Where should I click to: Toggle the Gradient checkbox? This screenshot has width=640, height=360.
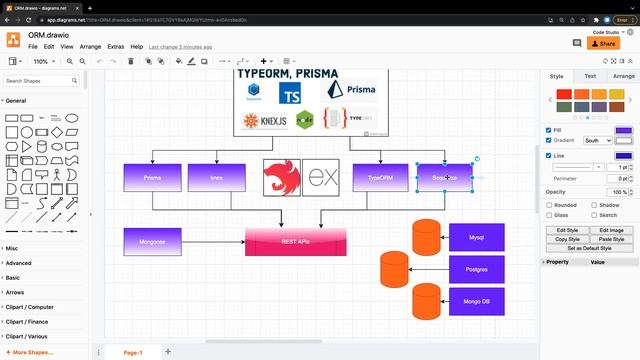click(x=549, y=140)
